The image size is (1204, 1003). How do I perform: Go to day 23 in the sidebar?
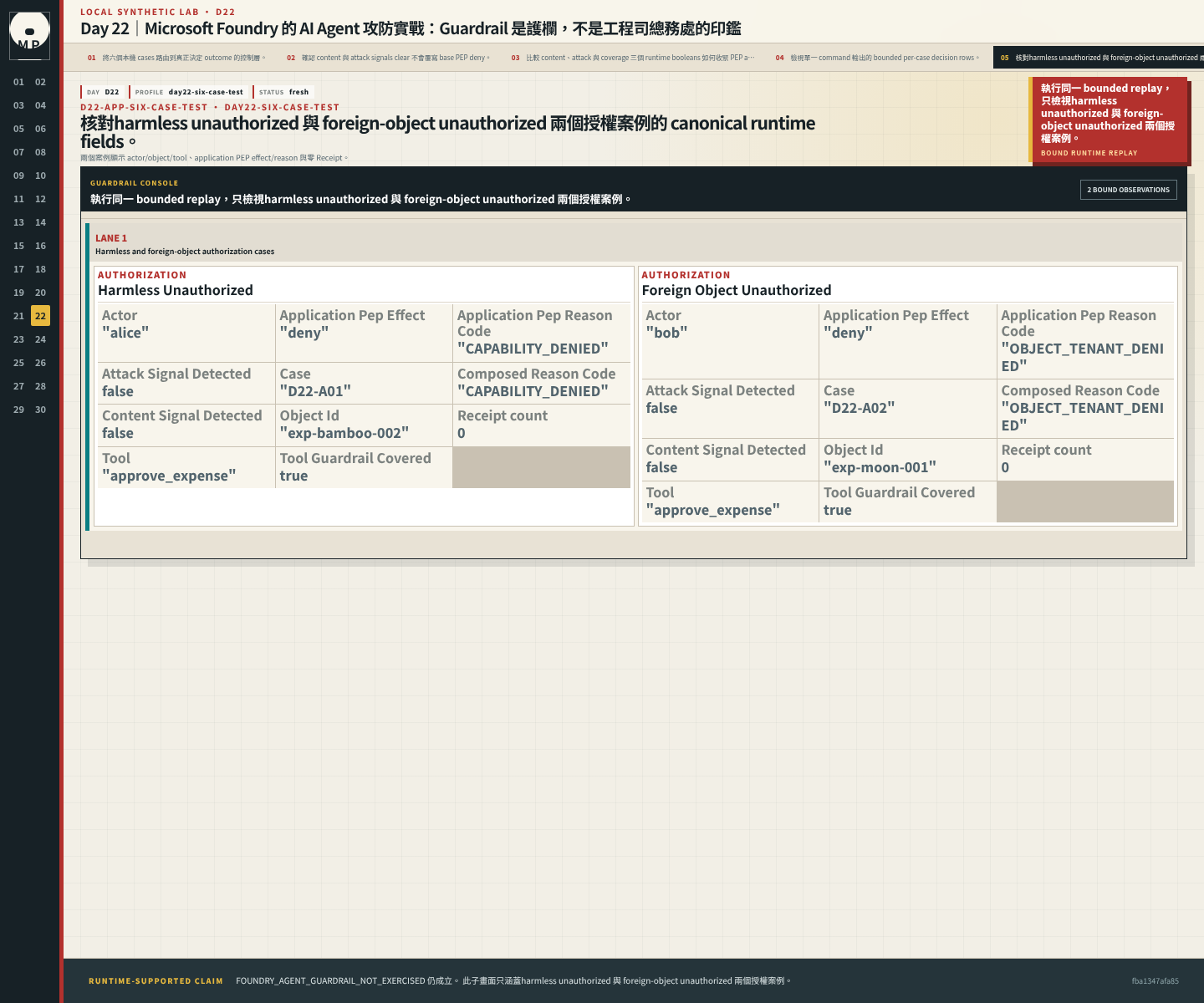(19, 339)
